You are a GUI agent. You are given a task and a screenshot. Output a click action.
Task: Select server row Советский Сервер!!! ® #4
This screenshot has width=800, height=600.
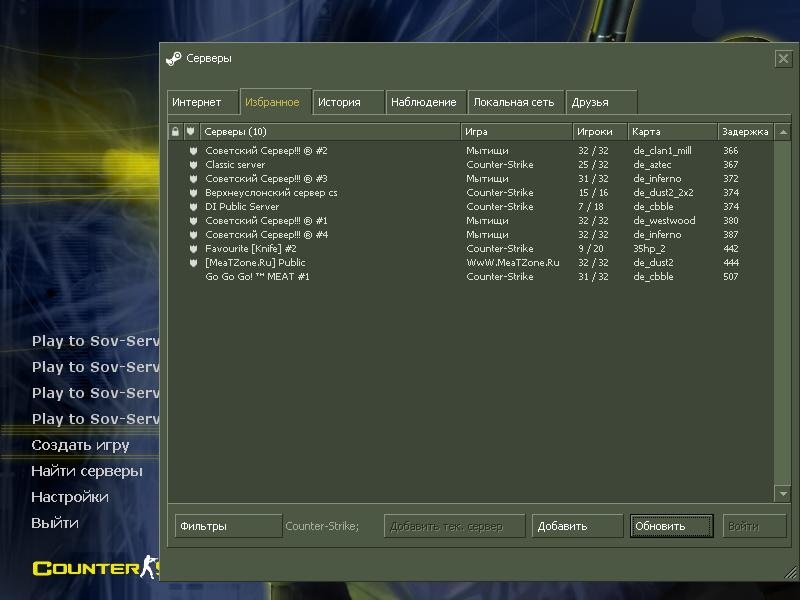[x=470, y=235]
